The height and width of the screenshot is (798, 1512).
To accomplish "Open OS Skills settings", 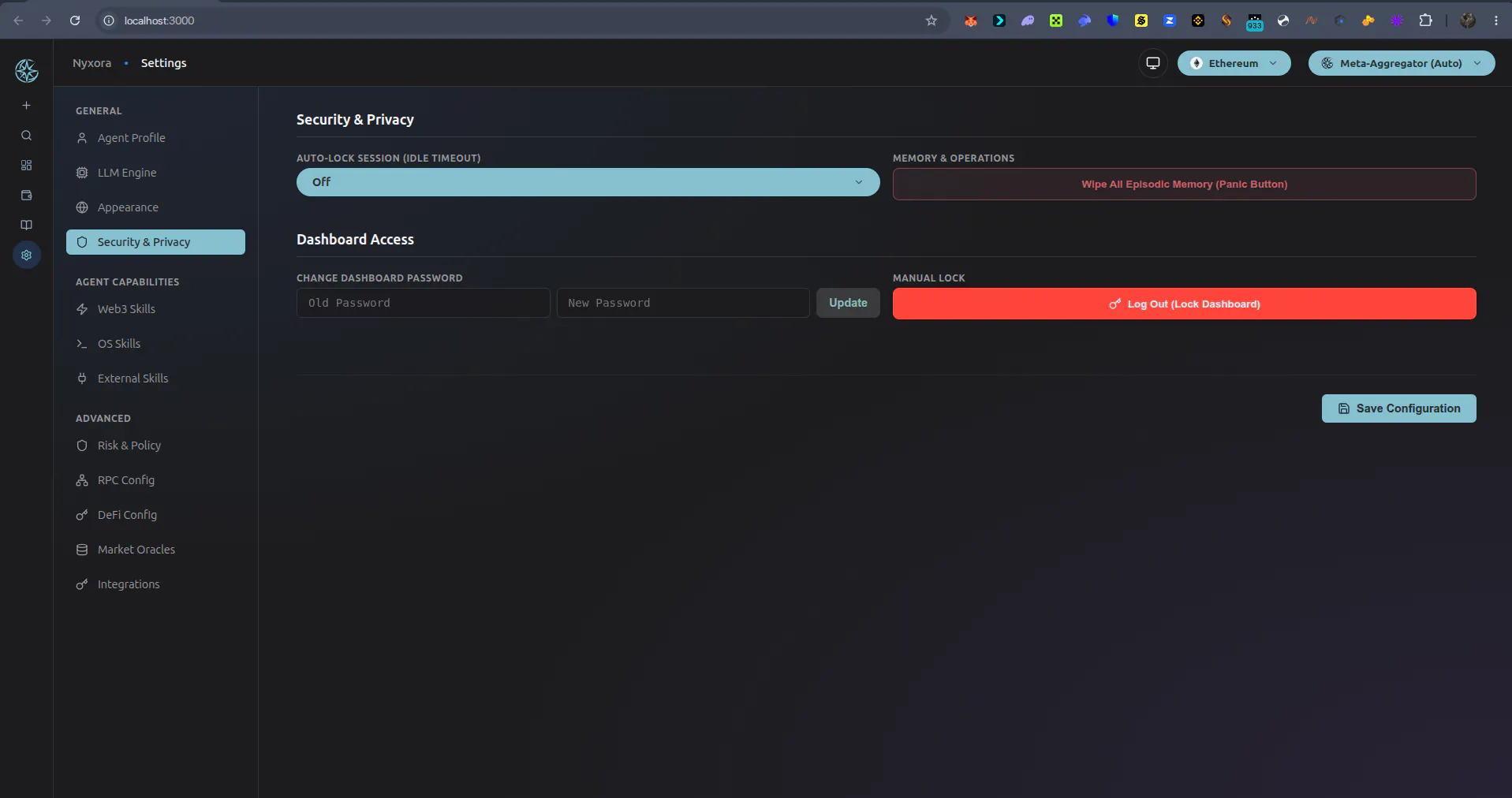I will click(155, 344).
